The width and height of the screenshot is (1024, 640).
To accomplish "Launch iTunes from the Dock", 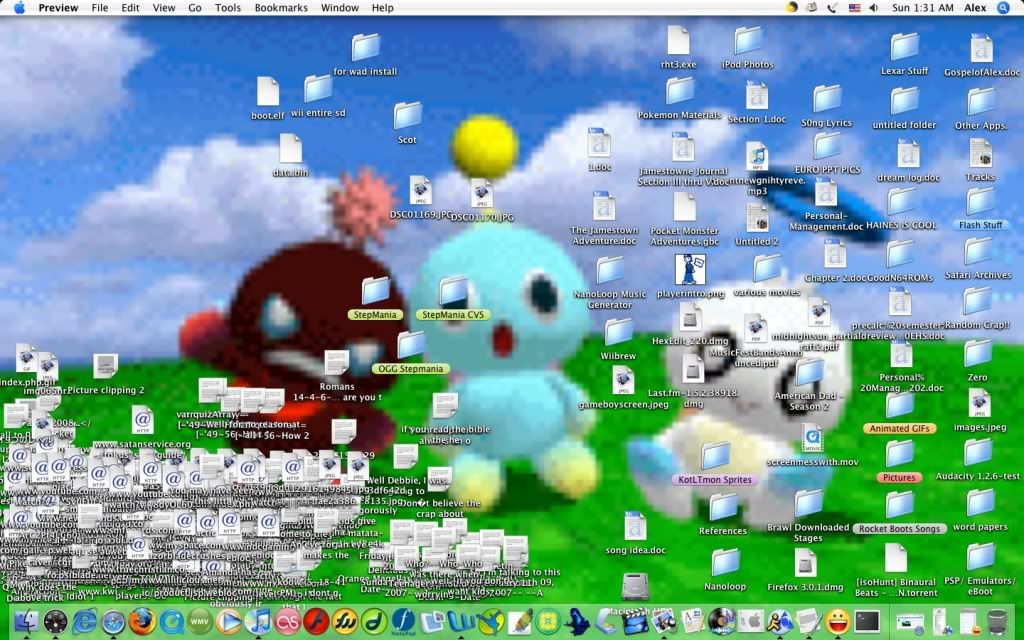I will click(258, 621).
